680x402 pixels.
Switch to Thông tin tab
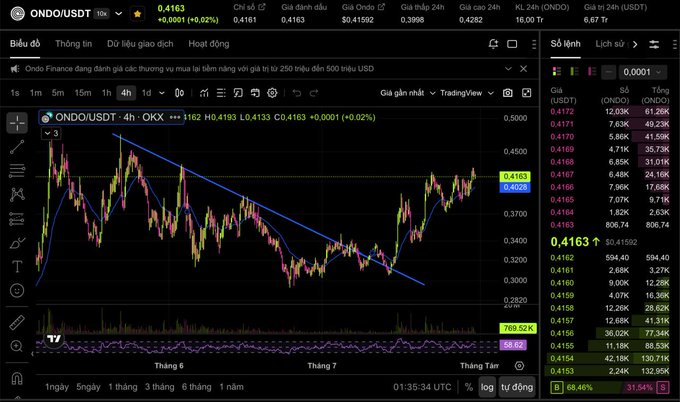(x=73, y=44)
